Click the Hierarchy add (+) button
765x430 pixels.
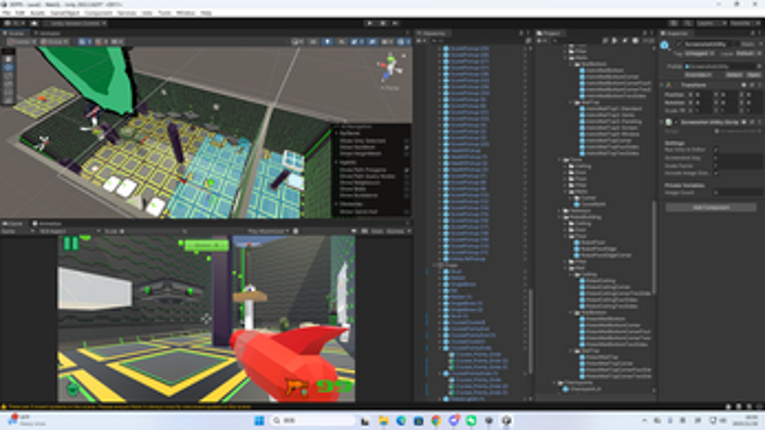pos(419,41)
